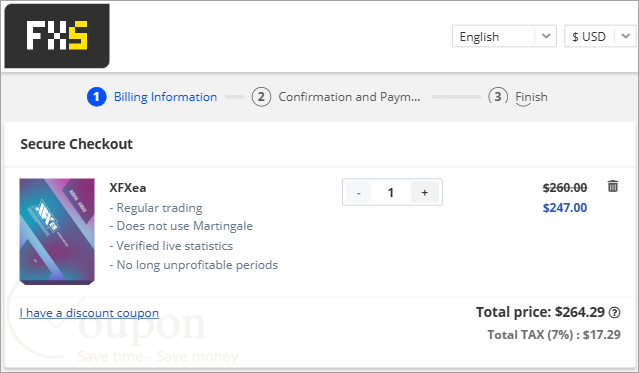Open the Total price help question-mark icon
Image resolution: width=639 pixels, height=373 pixels.
pos(615,313)
